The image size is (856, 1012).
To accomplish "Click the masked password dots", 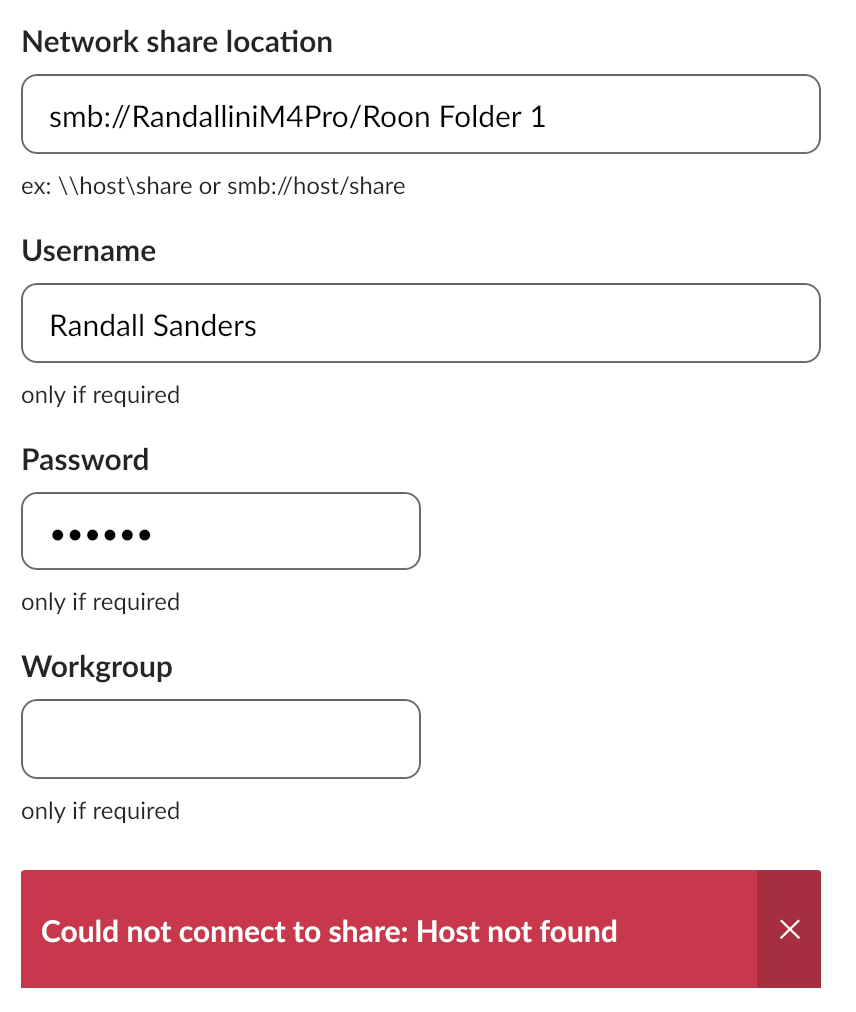I will point(101,535).
